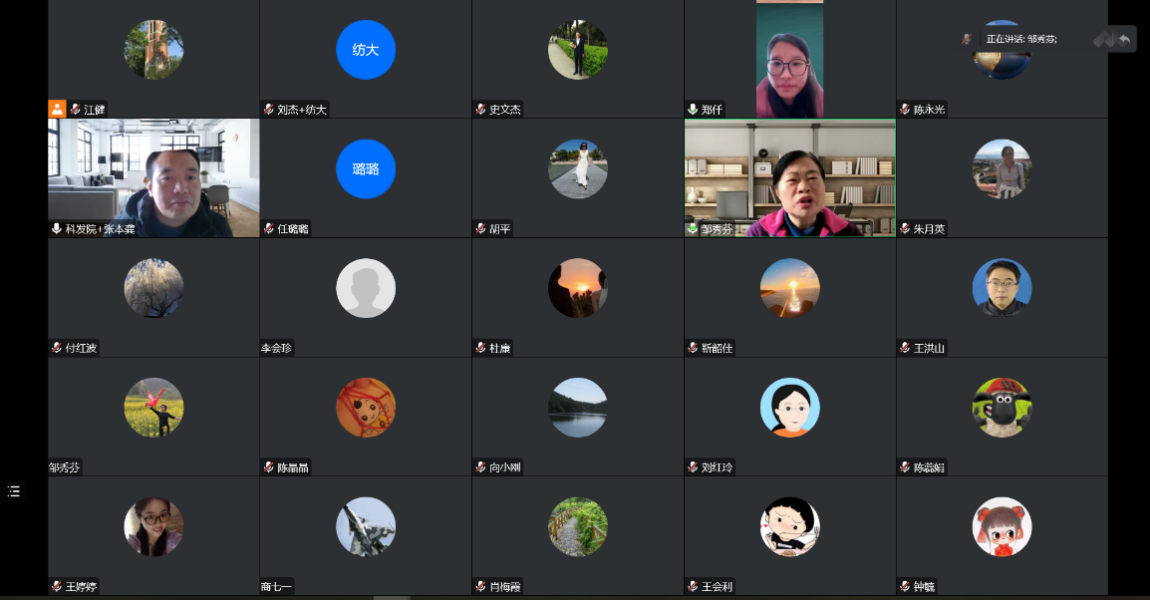
Task: Click the muted mic icon for 王婷婷
Action: [57, 587]
